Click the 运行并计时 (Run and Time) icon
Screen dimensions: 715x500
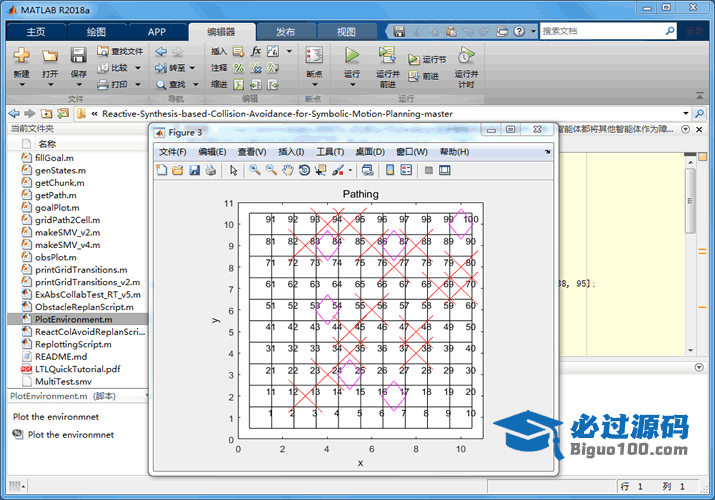466,55
